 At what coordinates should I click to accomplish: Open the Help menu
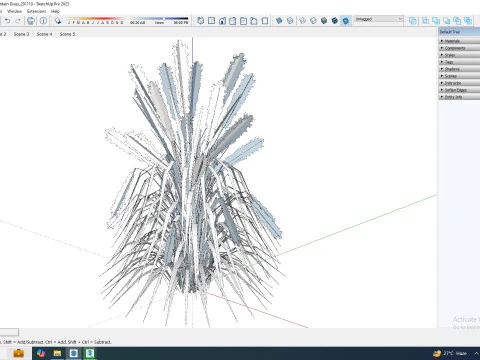[55, 11]
